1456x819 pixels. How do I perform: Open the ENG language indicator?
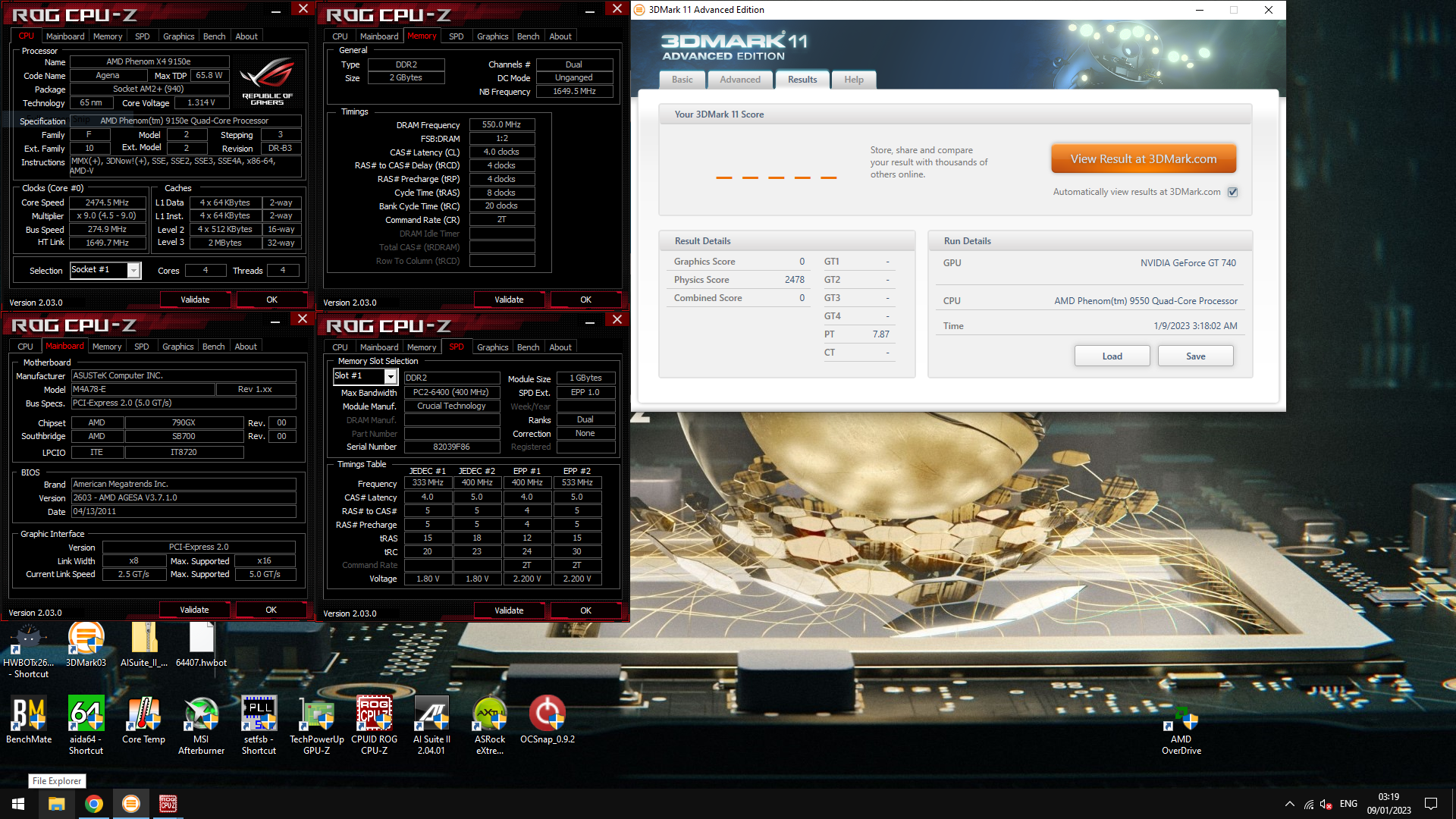pyautogui.click(x=1348, y=804)
